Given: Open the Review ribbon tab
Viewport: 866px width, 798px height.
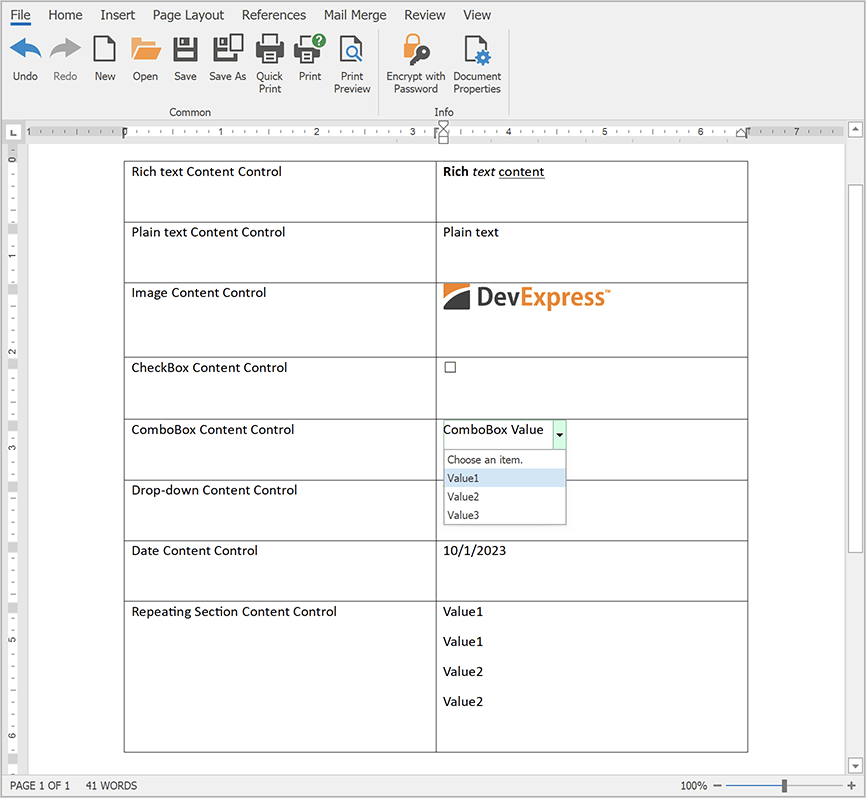Looking at the screenshot, I should [x=424, y=15].
